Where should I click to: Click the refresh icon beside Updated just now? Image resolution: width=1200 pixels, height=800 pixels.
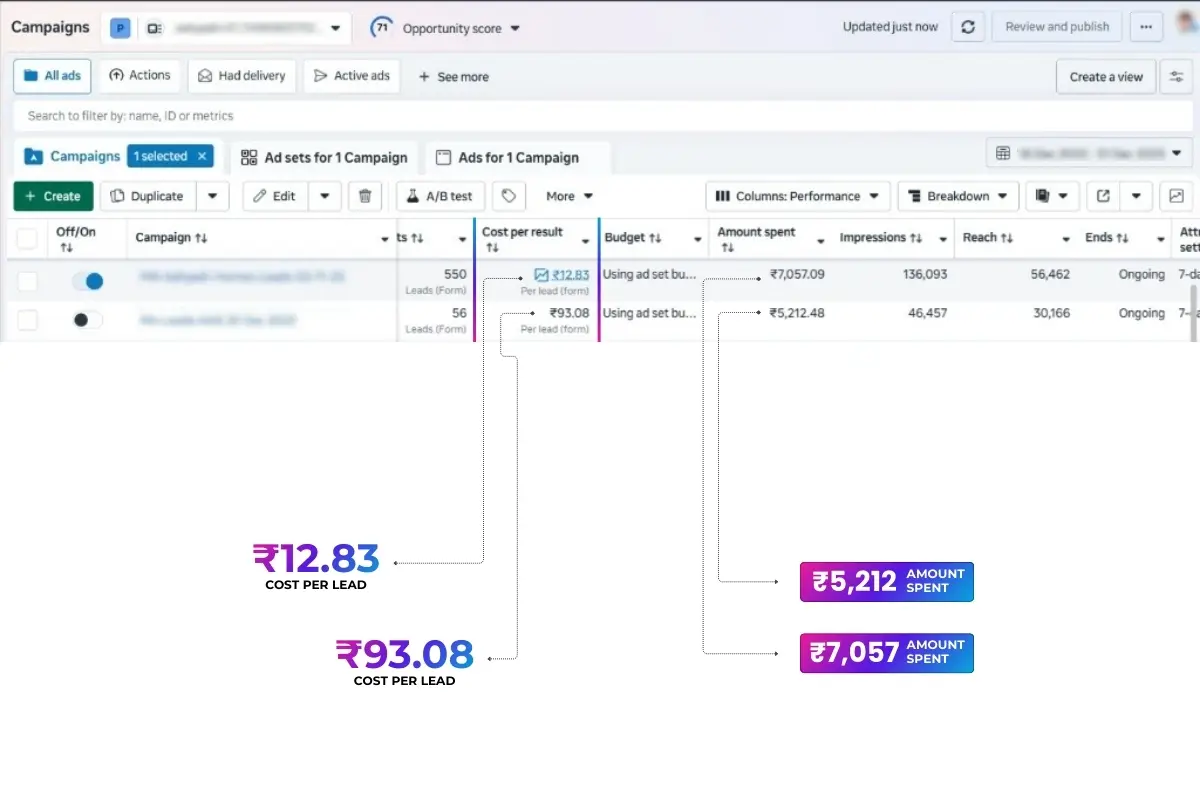coord(967,27)
